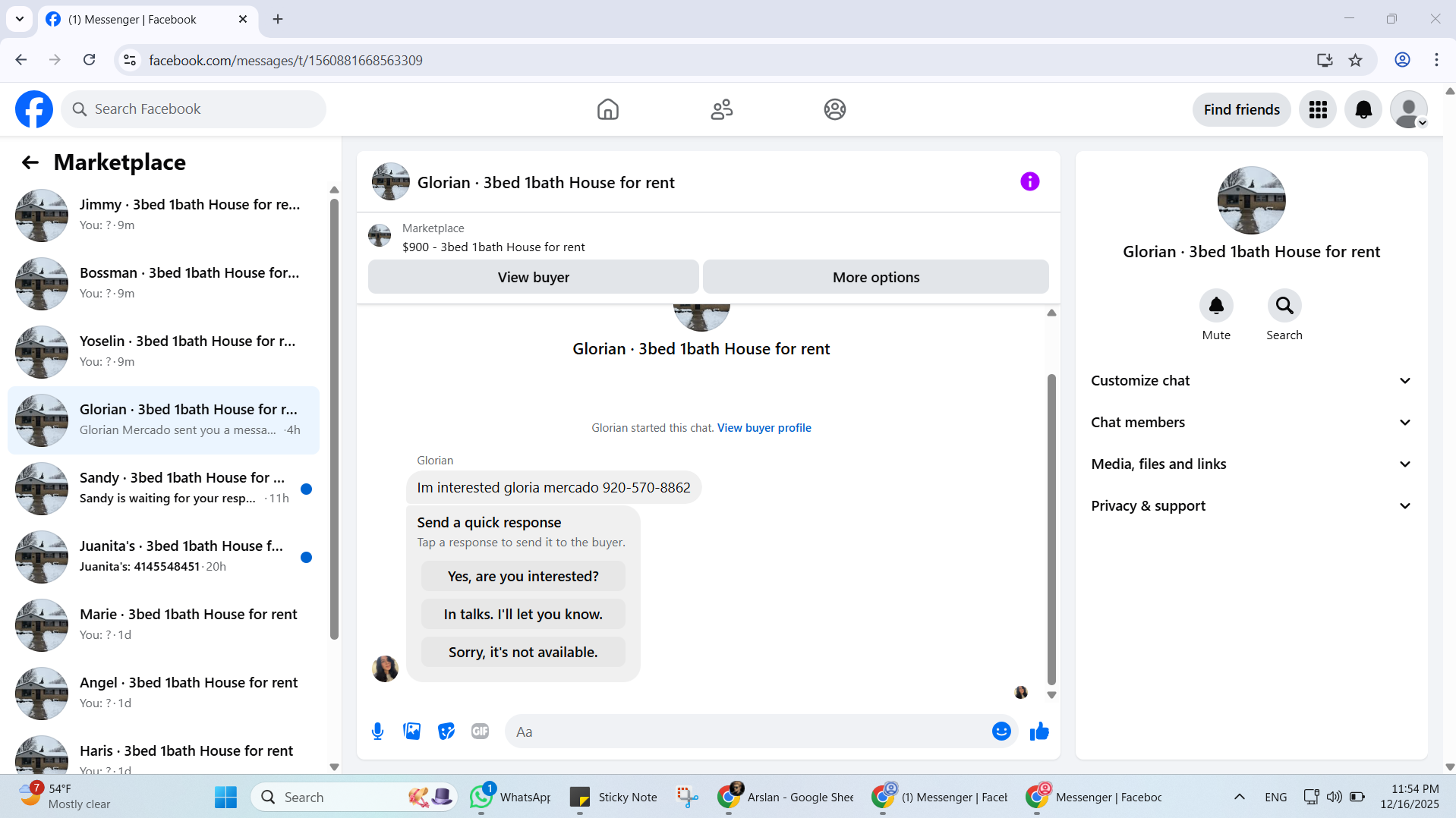Open conversation information purple icon
1456x818 pixels.
(1029, 181)
